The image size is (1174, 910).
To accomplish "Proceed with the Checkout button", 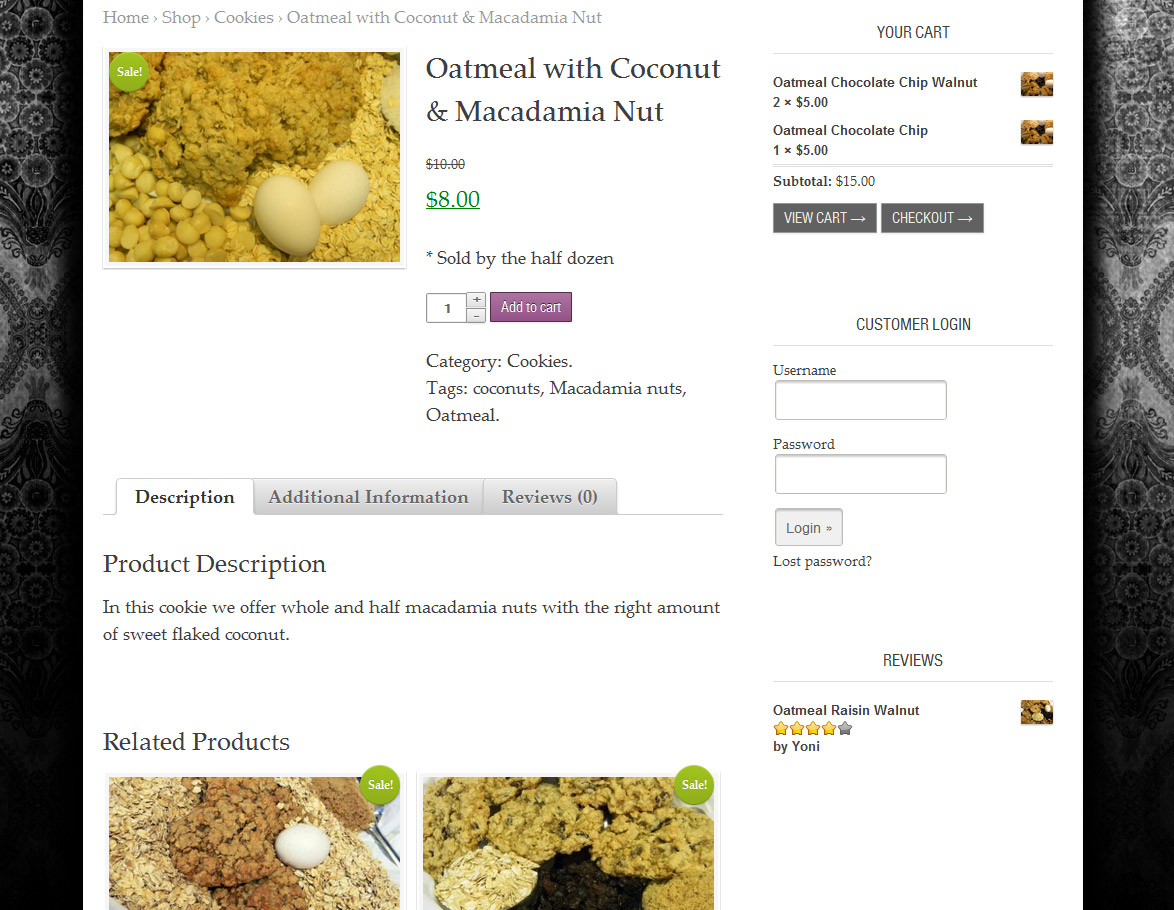I will 932,218.
